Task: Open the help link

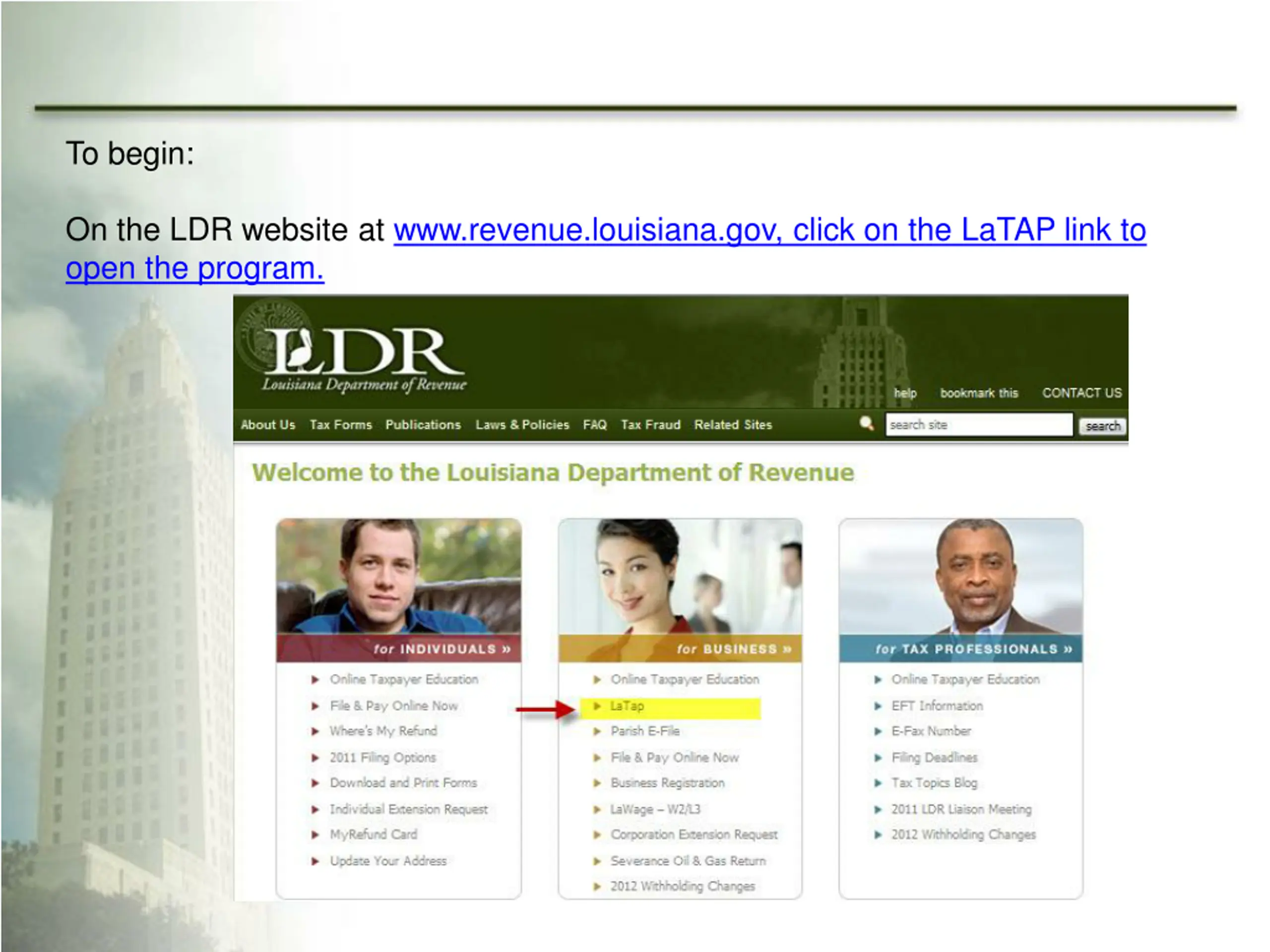Action: click(905, 393)
